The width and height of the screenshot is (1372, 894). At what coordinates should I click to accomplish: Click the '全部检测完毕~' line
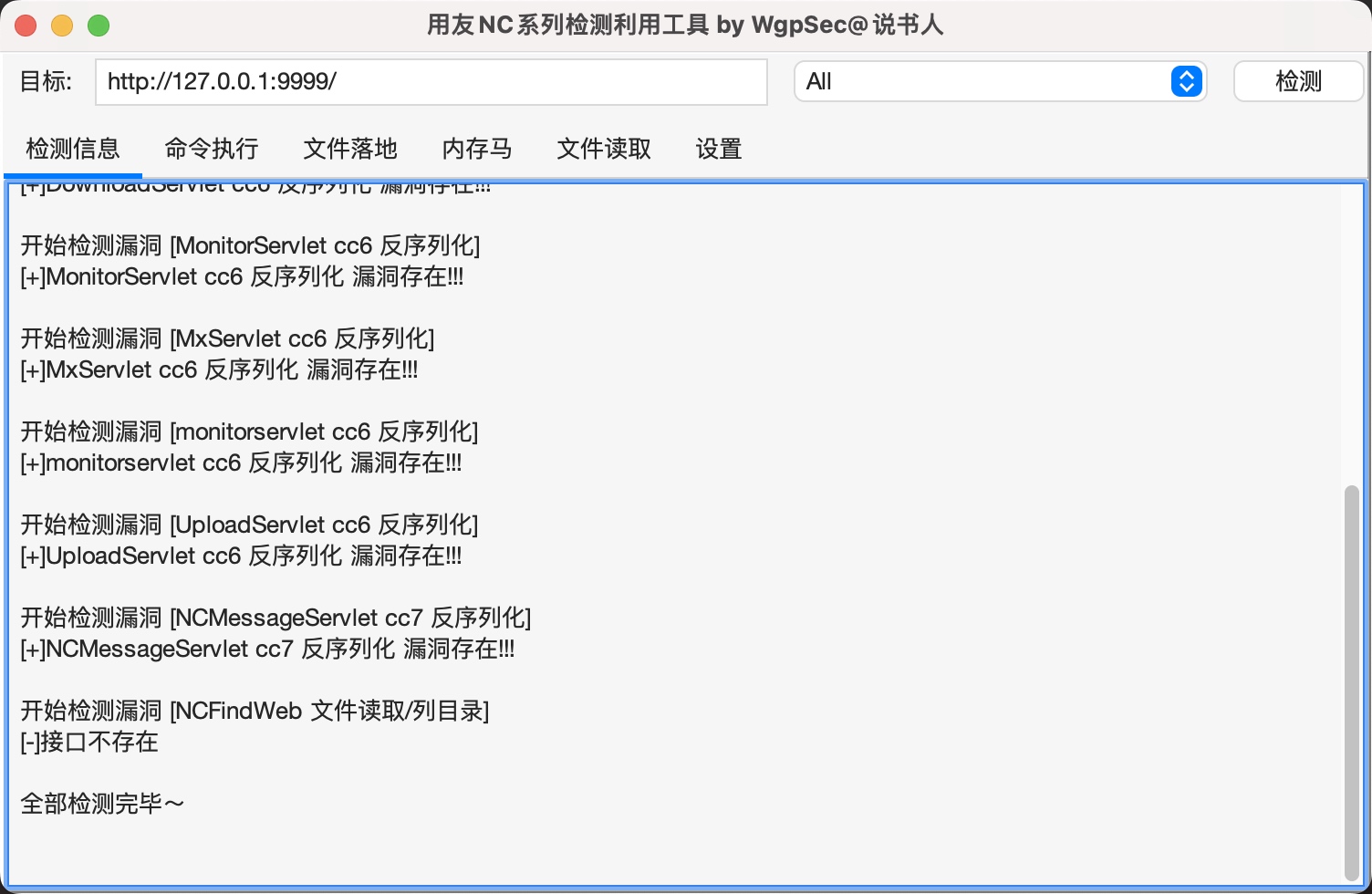(x=102, y=804)
